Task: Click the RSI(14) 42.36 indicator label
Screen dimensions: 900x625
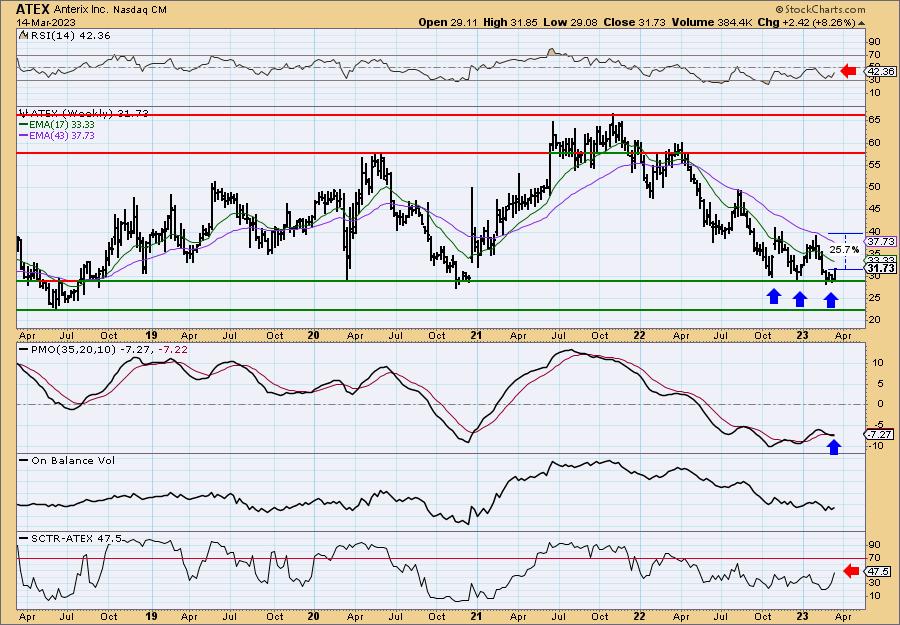Action: coord(69,35)
